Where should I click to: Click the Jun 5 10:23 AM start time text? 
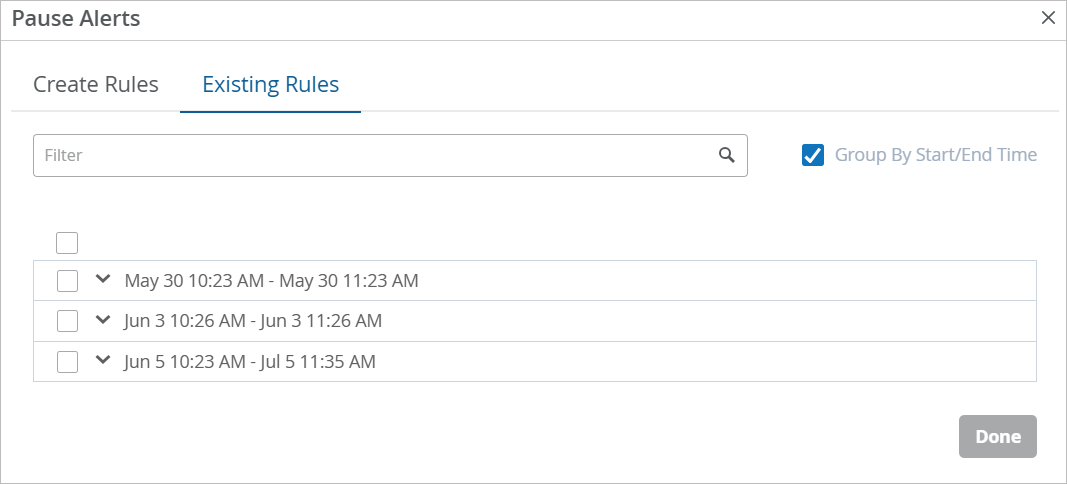click(185, 362)
